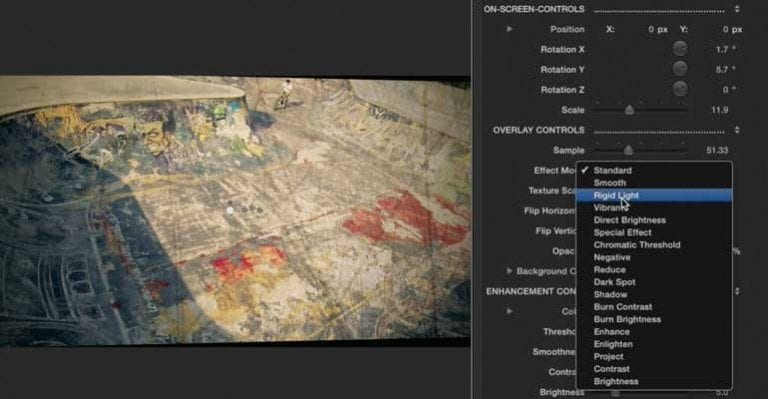Expand the Position disclosure triangle

(509, 29)
